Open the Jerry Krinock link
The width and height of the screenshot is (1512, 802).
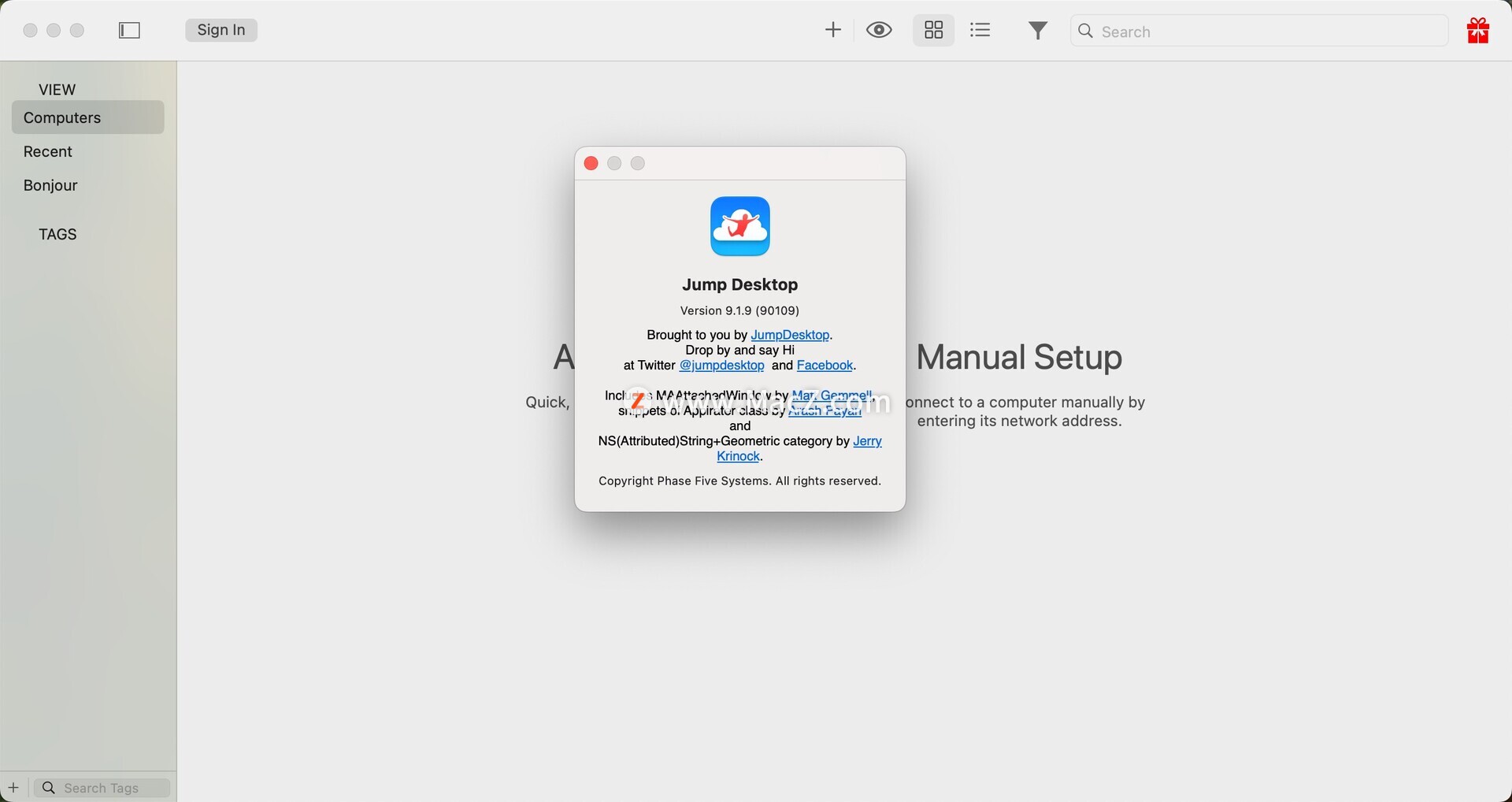pos(799,448)
